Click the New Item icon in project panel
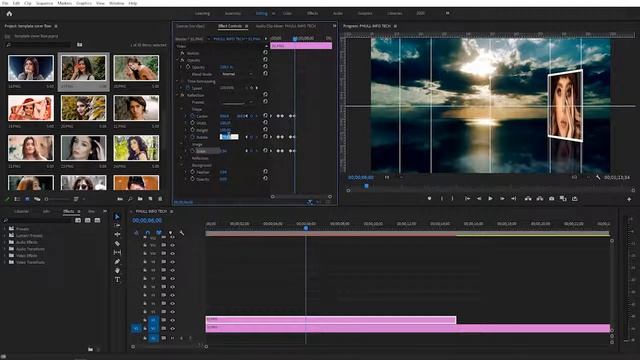This screenshot has width=640, height=360. [x=150, y=199]
